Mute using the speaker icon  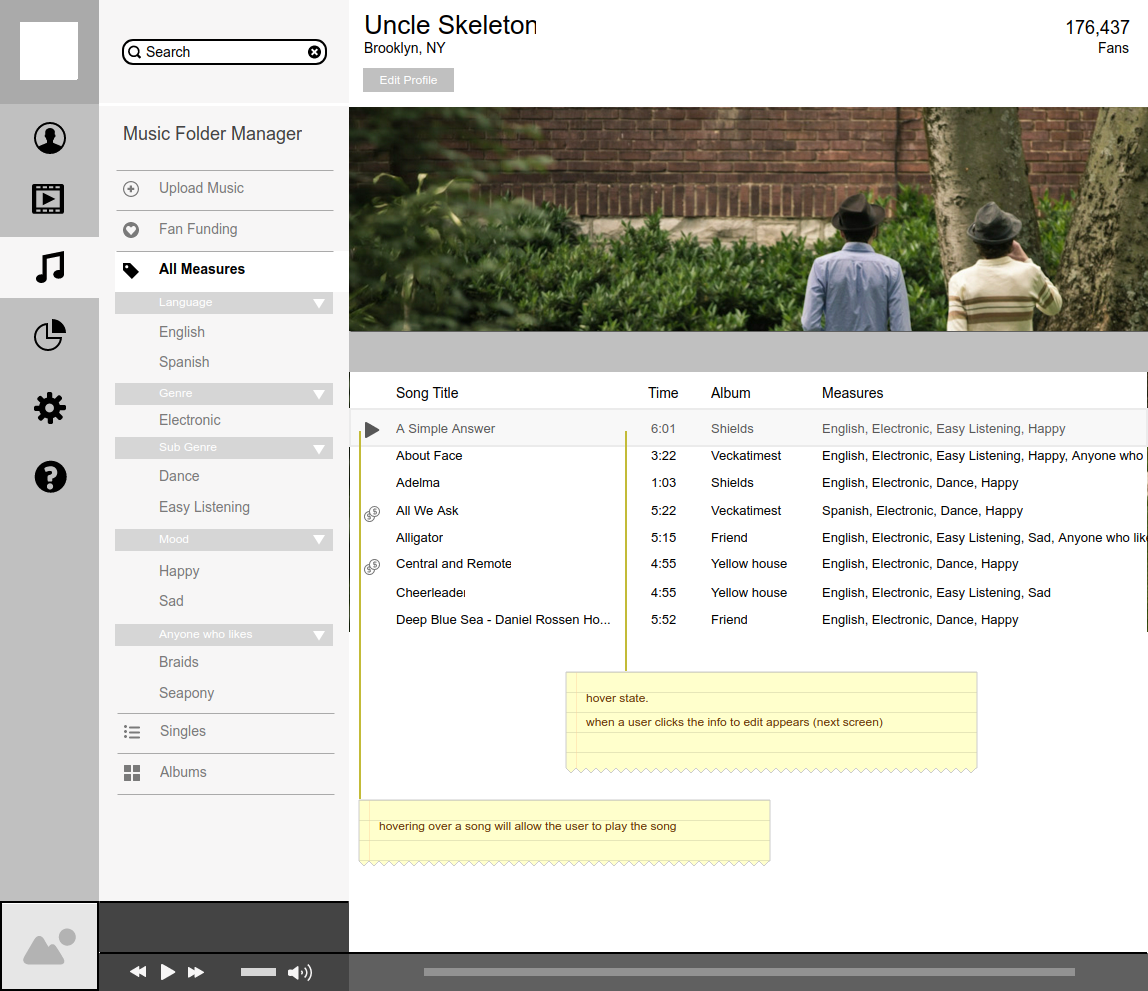[x=299, y=972]
